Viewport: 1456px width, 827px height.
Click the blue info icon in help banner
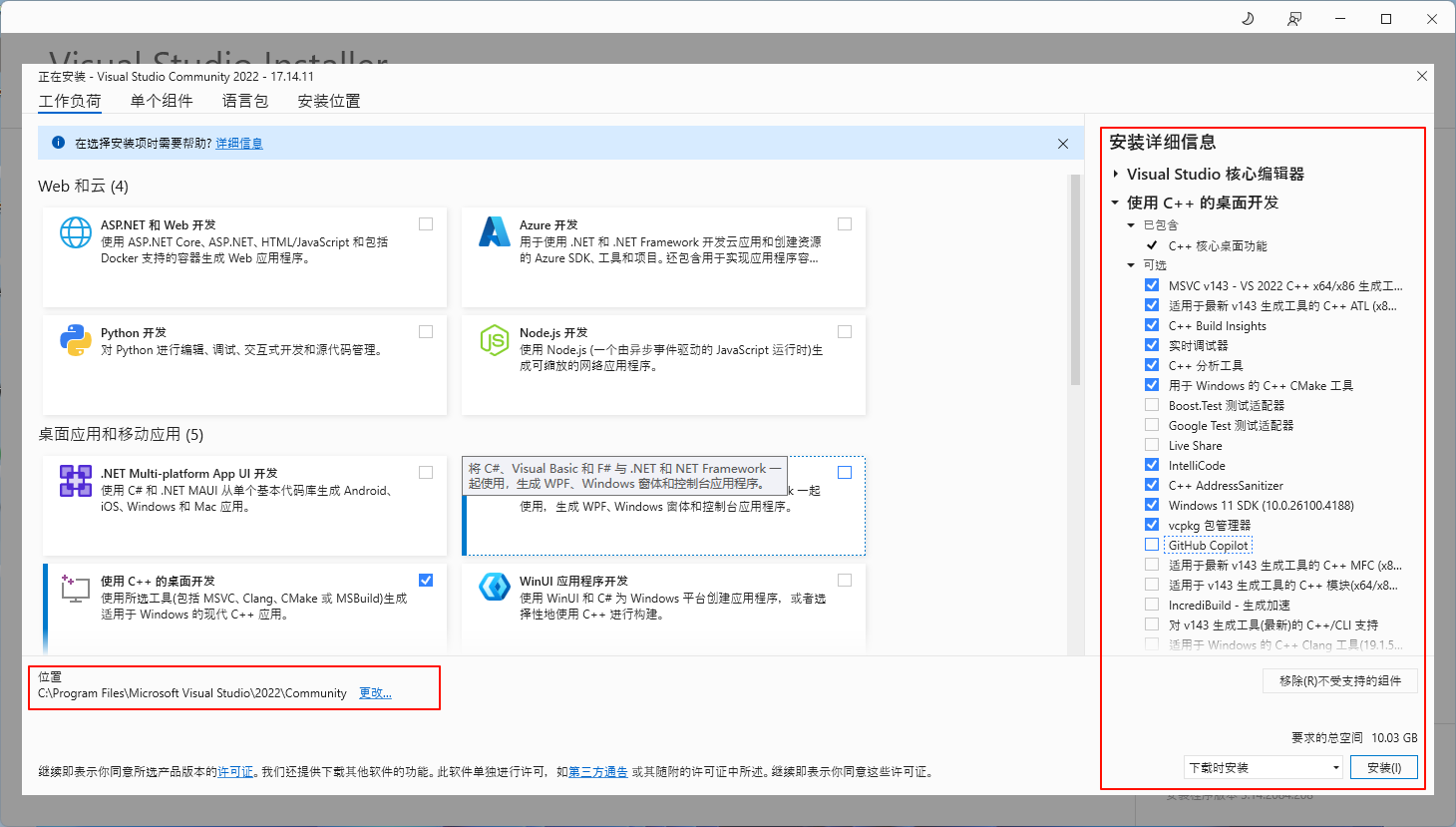(x=58, y=143)
